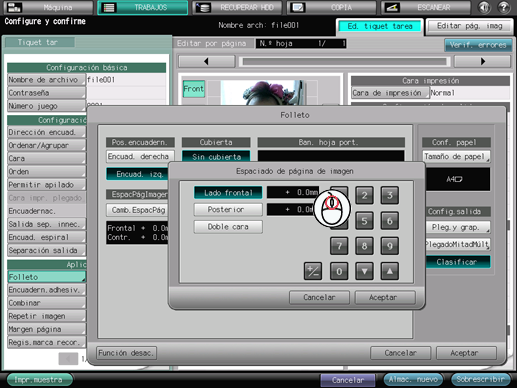This screenshot has height=388, width=517.
Task: Click the sheet navigation scrollbar
Action: (345, 62)
